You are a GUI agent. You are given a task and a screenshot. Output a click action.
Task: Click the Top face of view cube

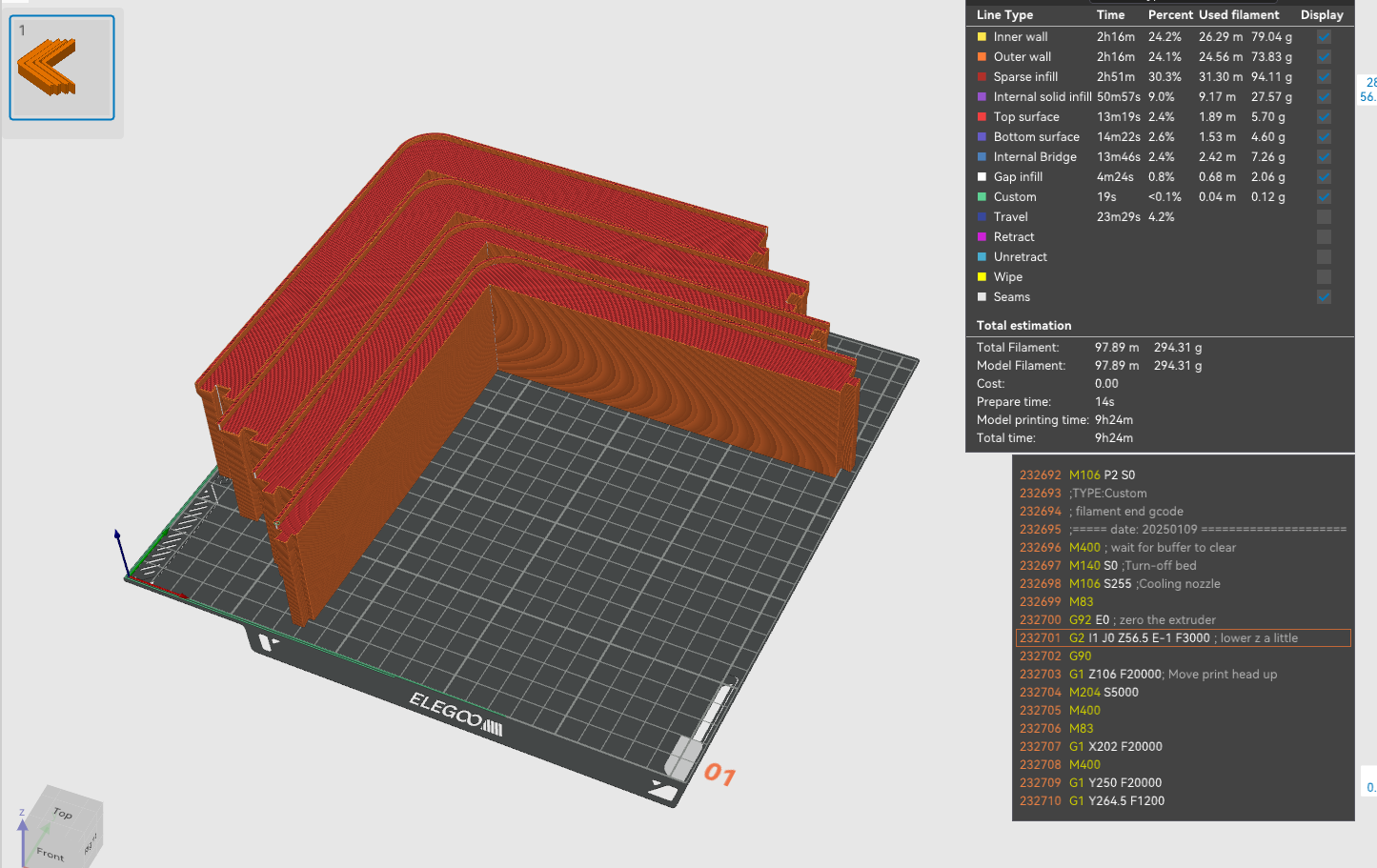pyautogui.click(x=63, y=813)
